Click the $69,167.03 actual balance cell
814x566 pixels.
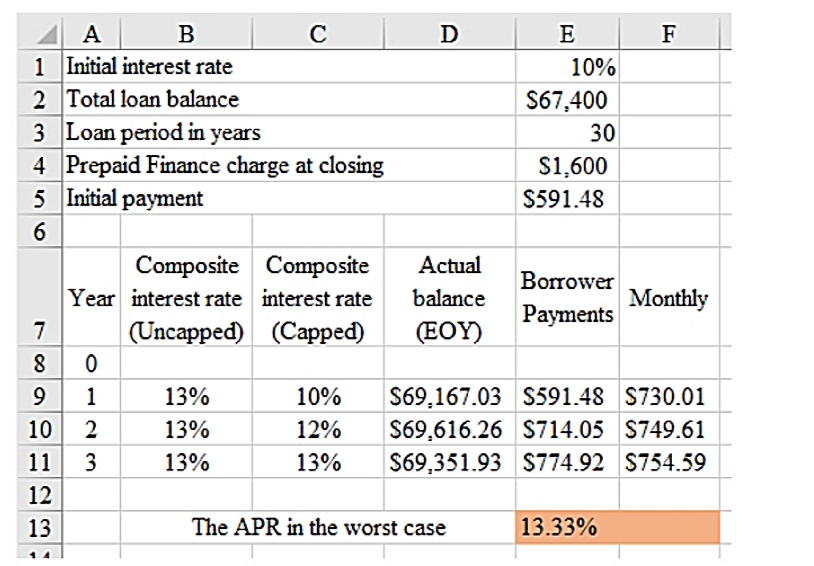pyautogui.click(x=450, y=397)
